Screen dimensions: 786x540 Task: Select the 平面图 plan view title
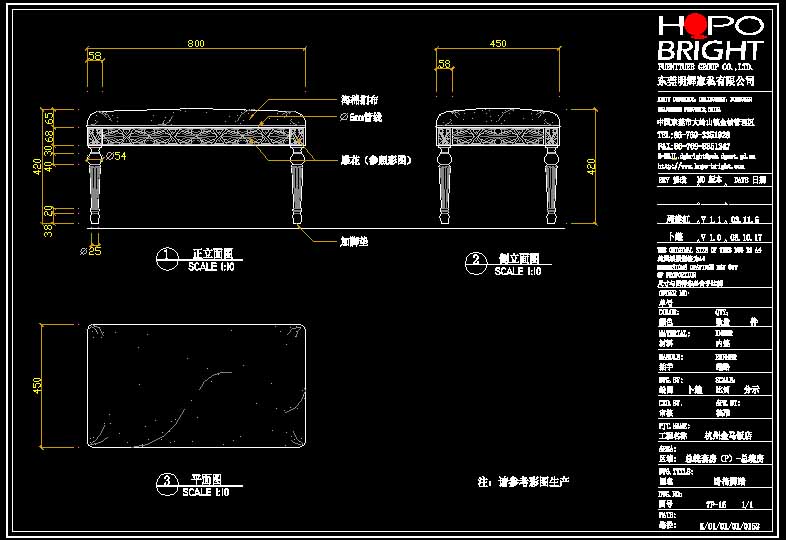(x=207, y=479)
